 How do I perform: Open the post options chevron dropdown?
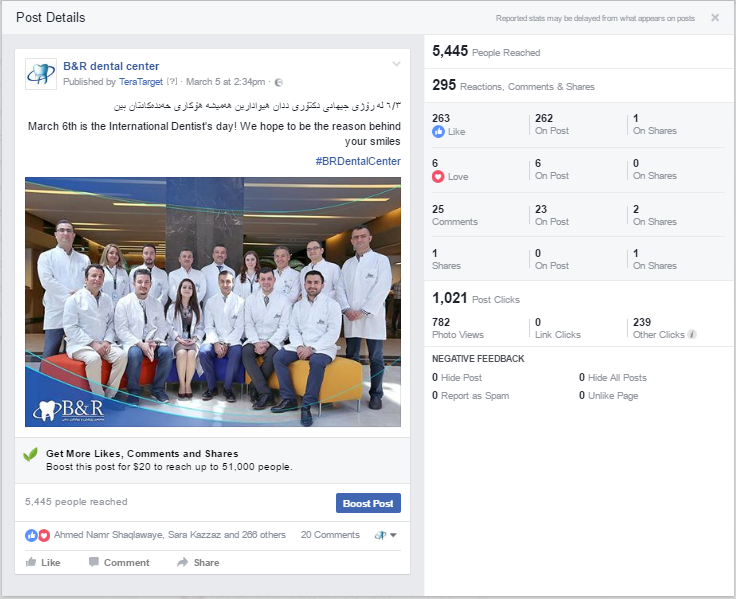click(396, 65)
